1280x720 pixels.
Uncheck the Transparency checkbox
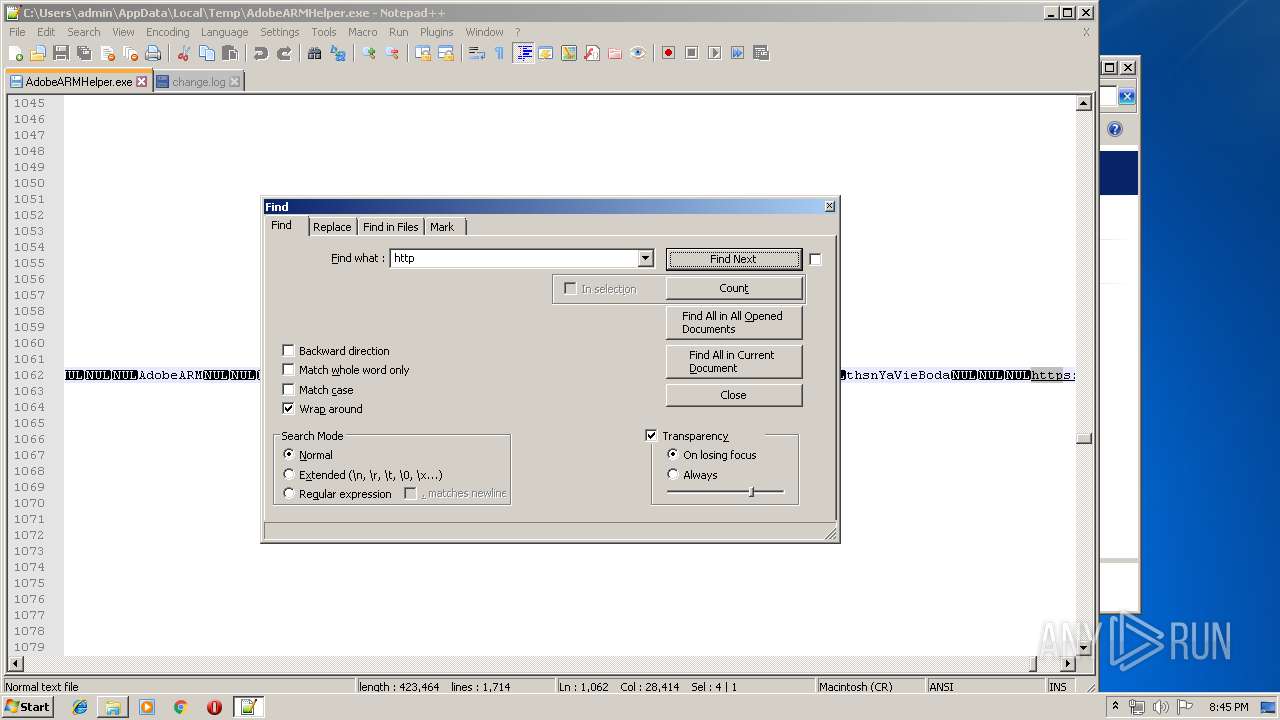tap(651, 436)
